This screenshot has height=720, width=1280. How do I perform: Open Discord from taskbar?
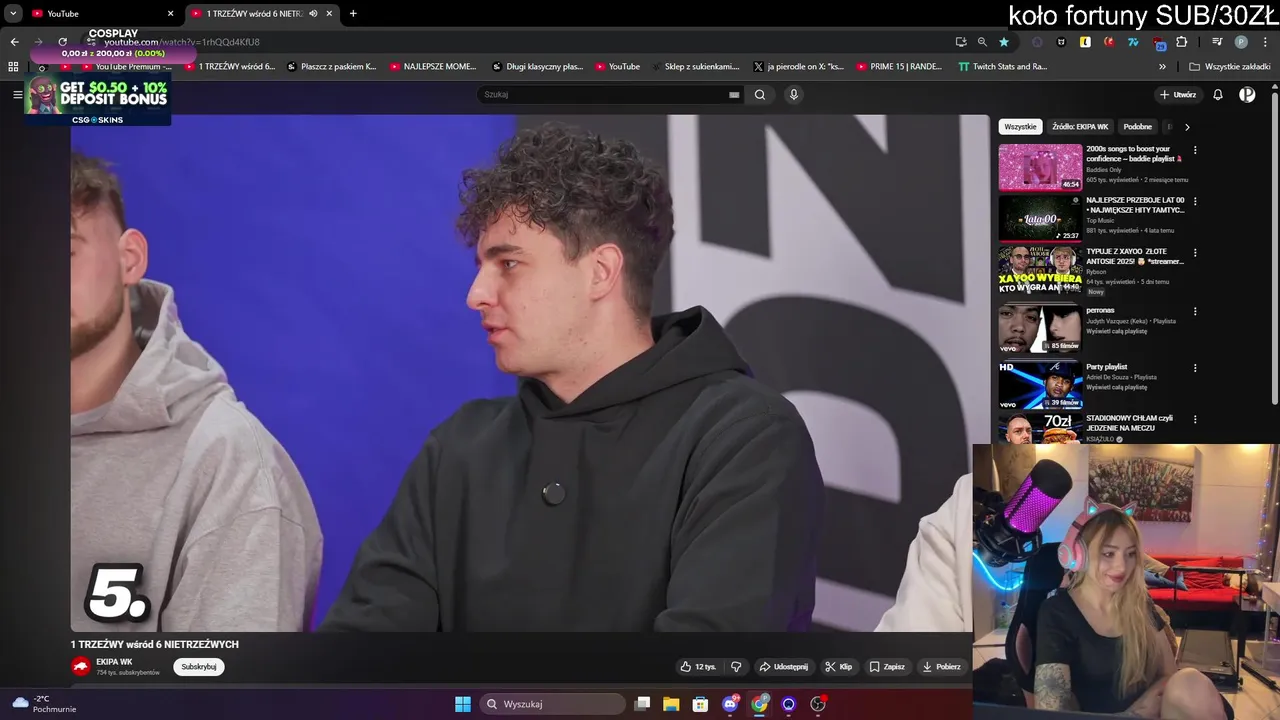click(731, 704)
